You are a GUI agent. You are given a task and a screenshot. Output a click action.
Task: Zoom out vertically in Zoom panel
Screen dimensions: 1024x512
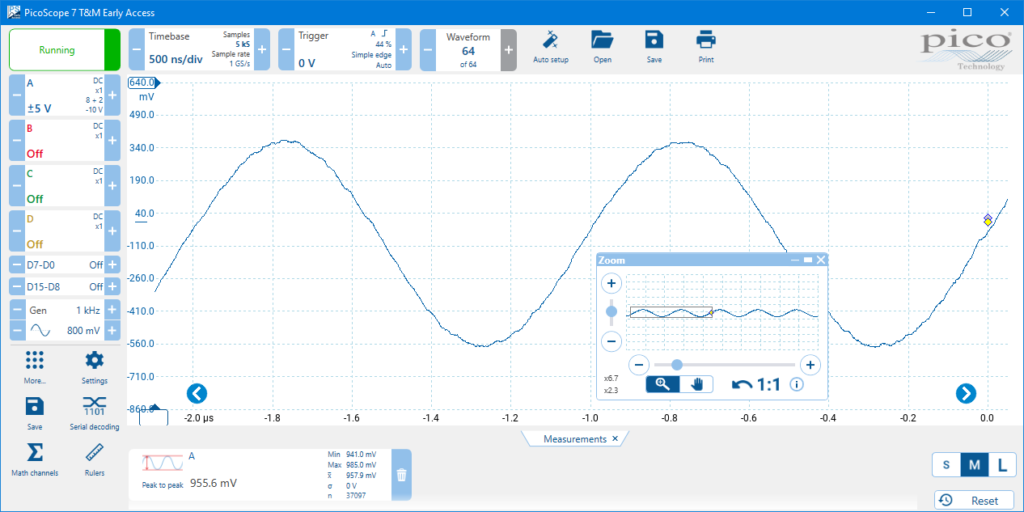[611, 340]
